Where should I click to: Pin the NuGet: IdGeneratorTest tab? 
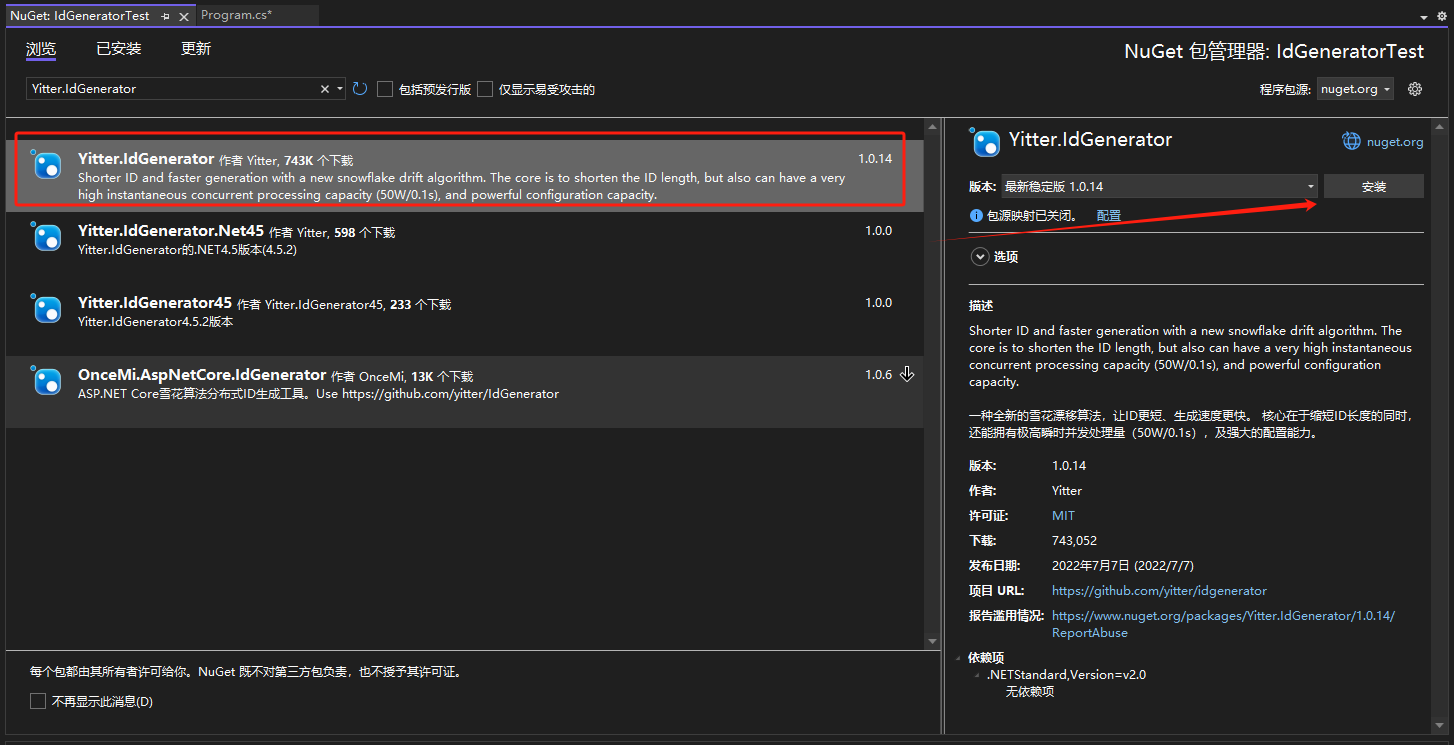(165, 16)
